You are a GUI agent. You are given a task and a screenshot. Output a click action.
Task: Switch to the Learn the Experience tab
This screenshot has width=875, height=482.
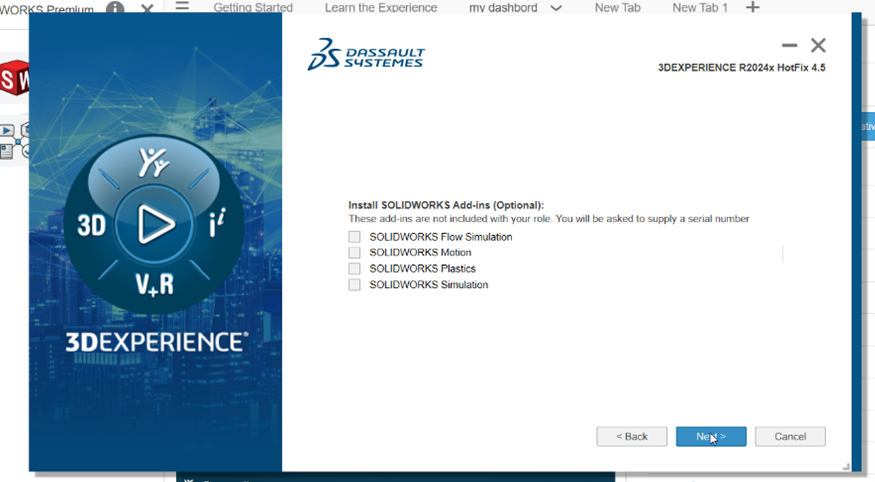(x=380, y=8)
